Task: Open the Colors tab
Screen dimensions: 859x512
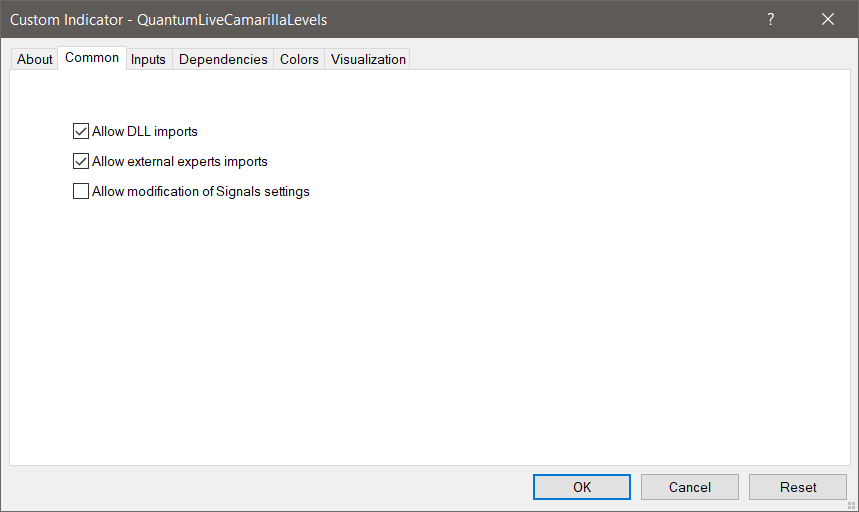Action: (x=299, y=59)
